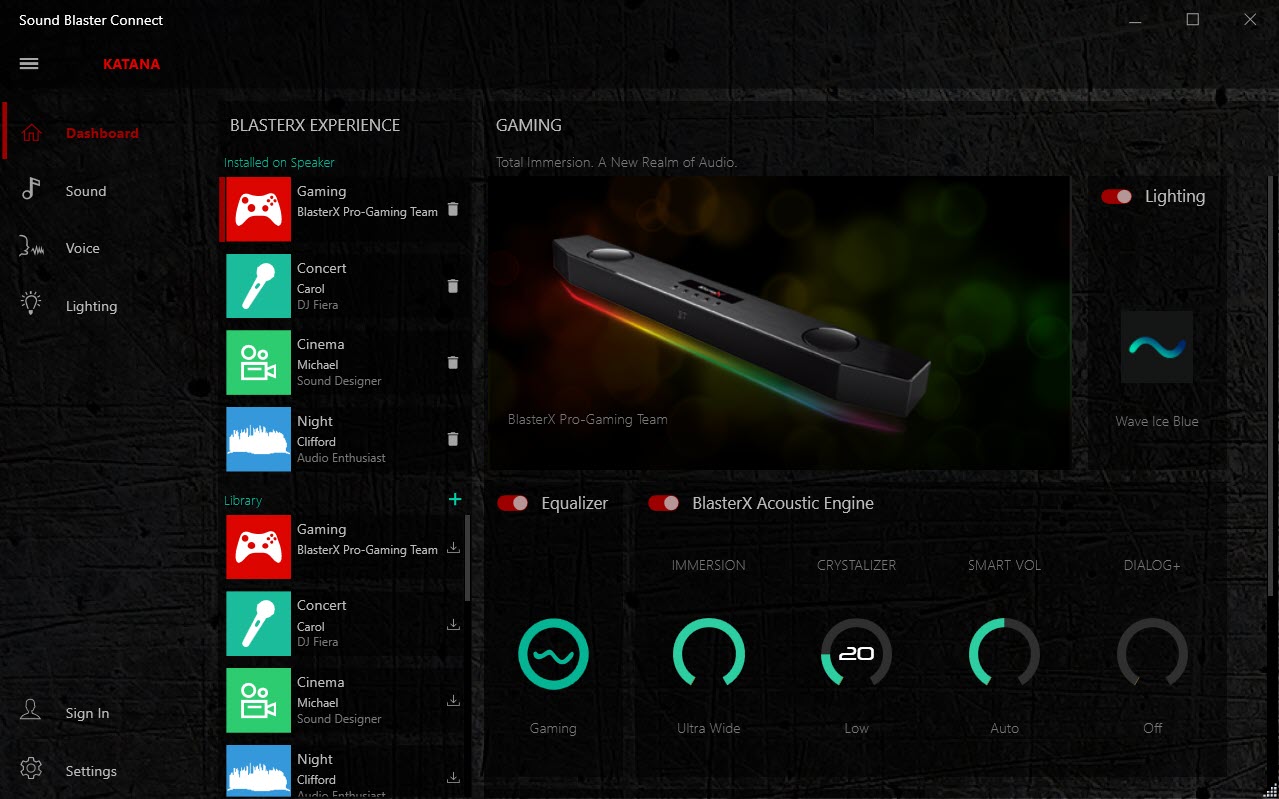Delete installed Gaming profile with trash icon
1279x799 pixels.
[x=453, y=209]
